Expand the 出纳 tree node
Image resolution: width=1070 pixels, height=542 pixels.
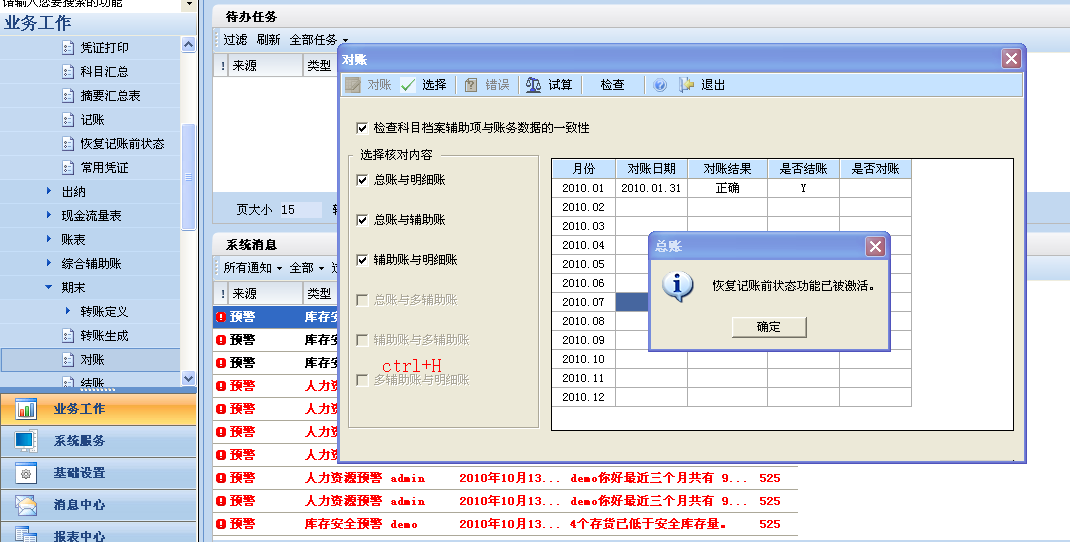[x=48, y=191]
